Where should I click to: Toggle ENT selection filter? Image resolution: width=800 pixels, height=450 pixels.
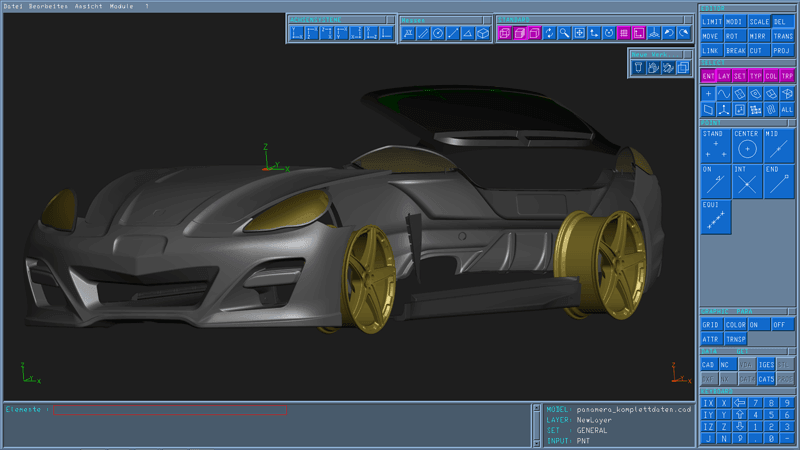point(708,76)
